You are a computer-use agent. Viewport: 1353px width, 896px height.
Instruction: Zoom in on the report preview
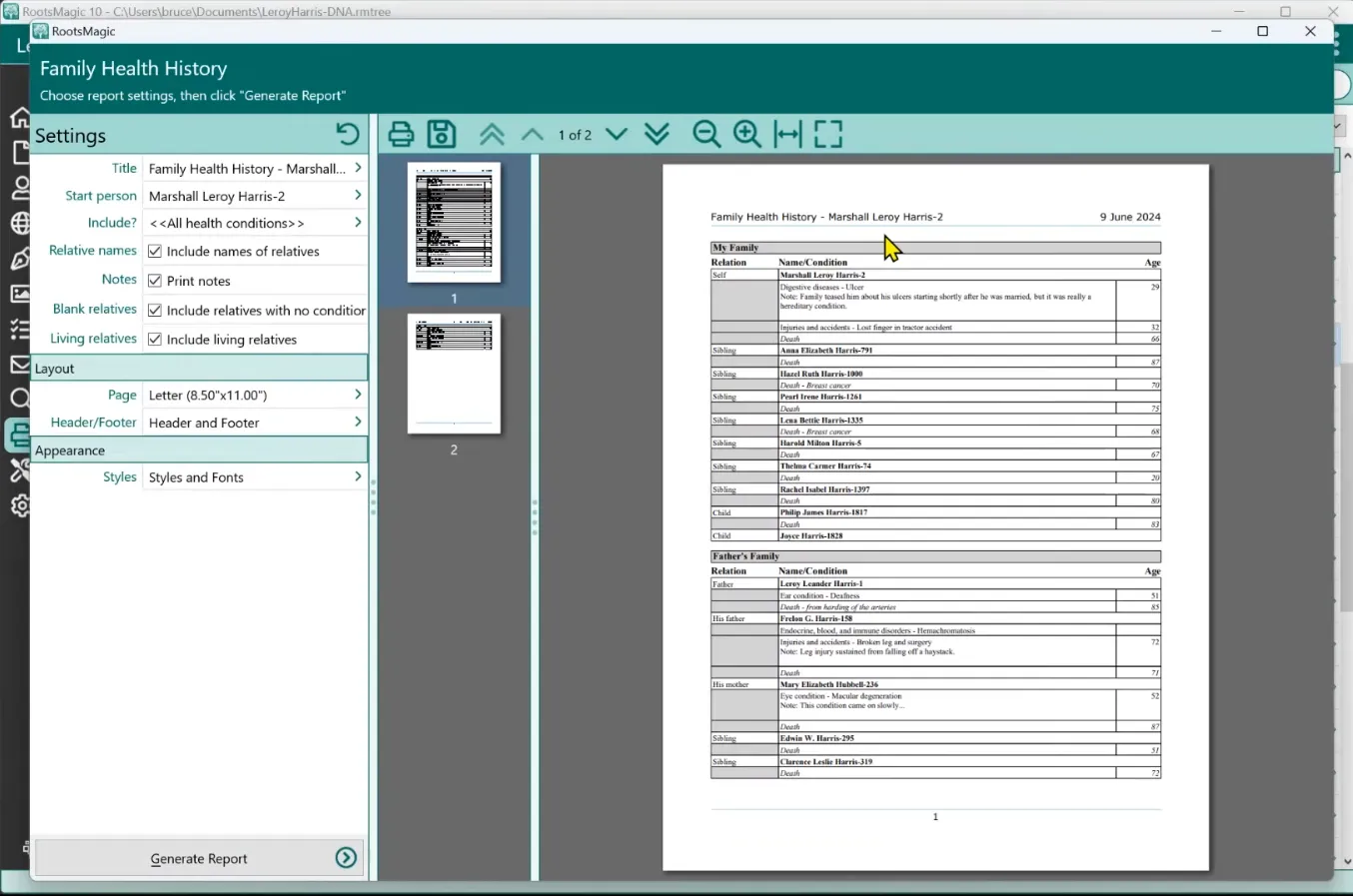pos(747,135)
